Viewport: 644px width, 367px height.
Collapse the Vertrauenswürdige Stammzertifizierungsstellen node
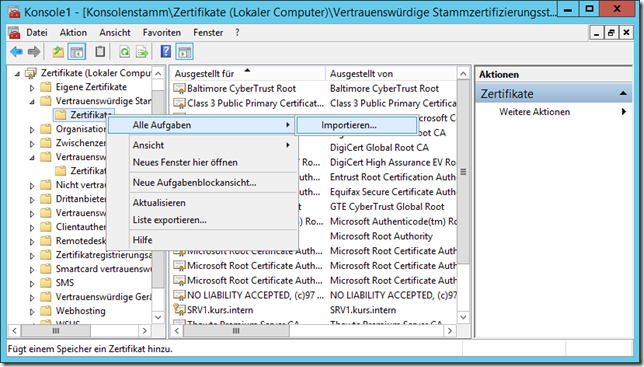32,102
